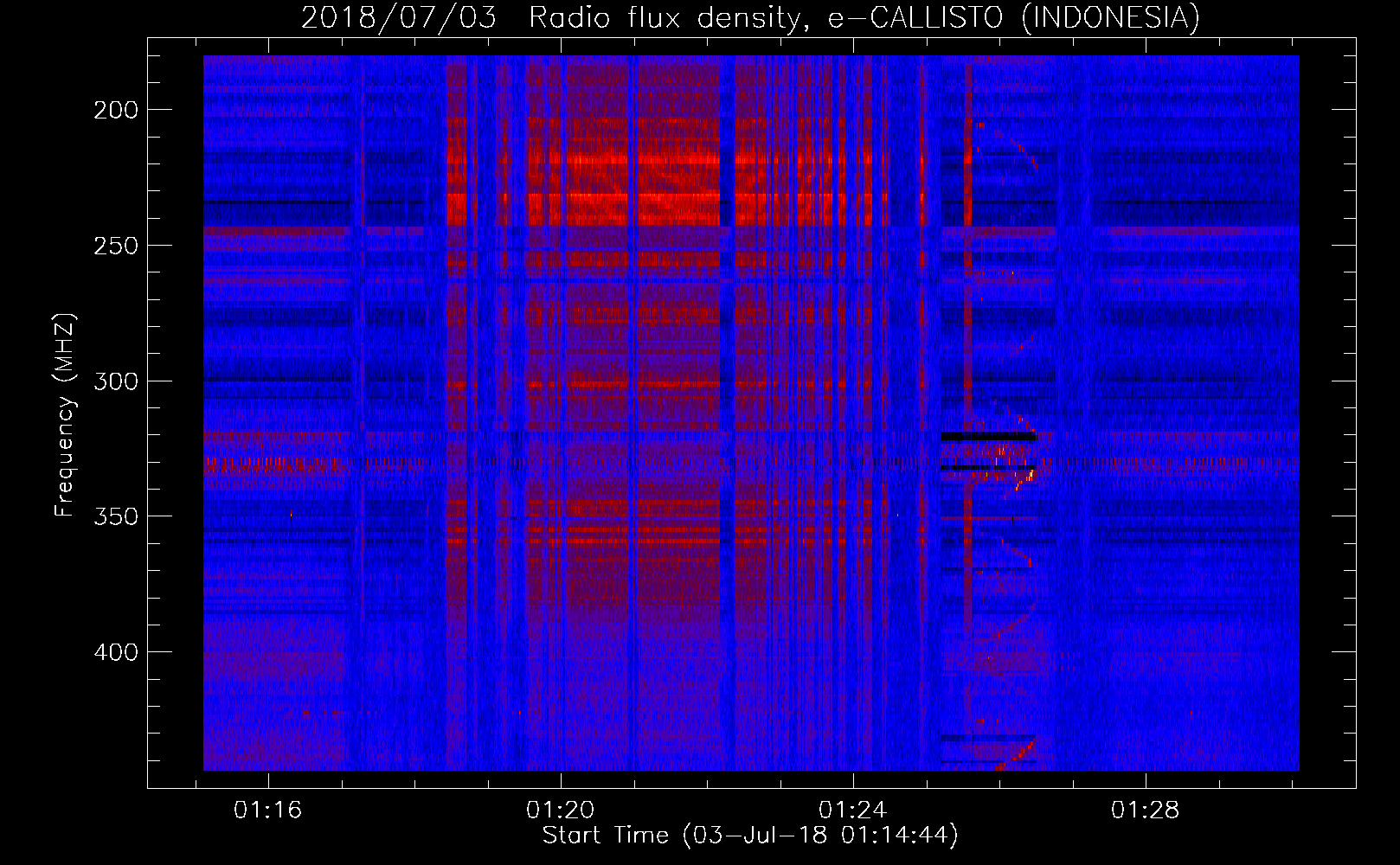Image resolution: width=1400 pixels, height=865 pixels.
Task: Click the 01:20 time tick label
Action: (x=561, y=810)
